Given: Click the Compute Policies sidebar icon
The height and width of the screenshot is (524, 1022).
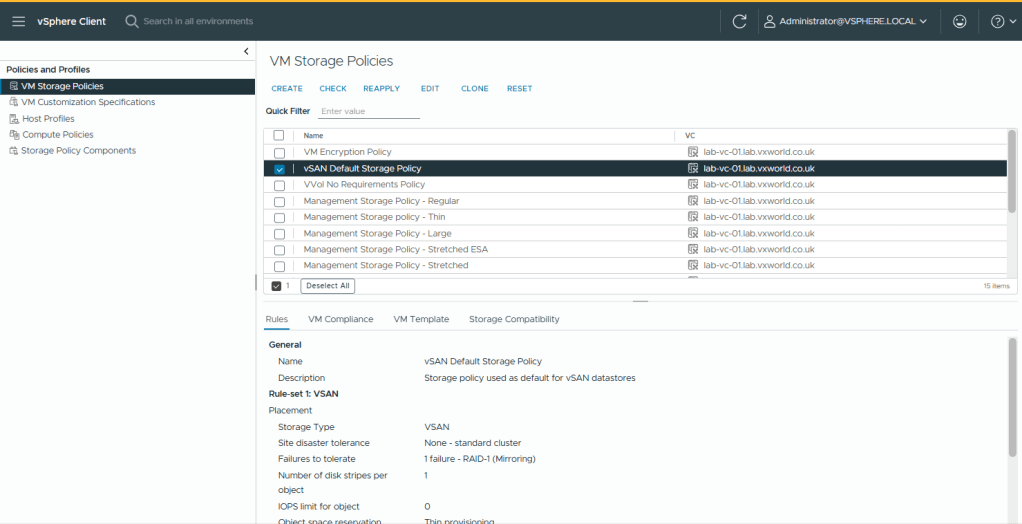Looking at the screenshot, I should click(x=13, y=134).
